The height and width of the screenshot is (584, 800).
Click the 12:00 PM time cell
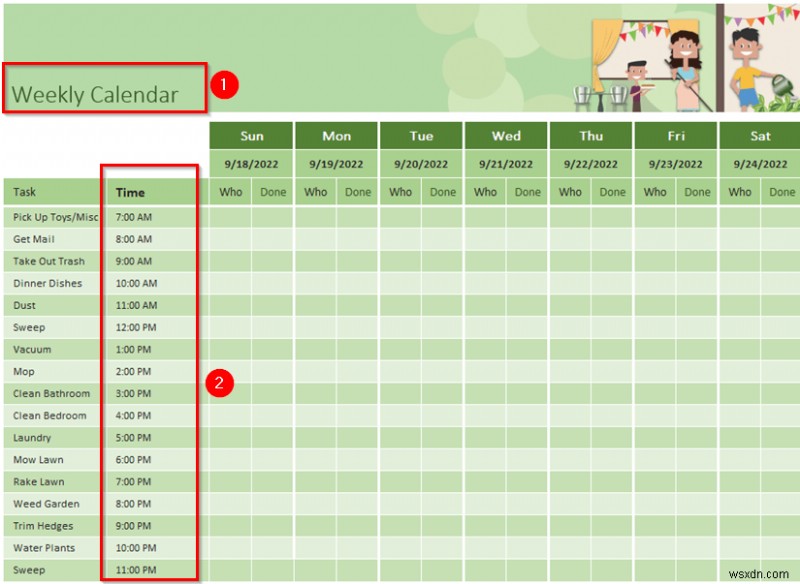point(135,327)
